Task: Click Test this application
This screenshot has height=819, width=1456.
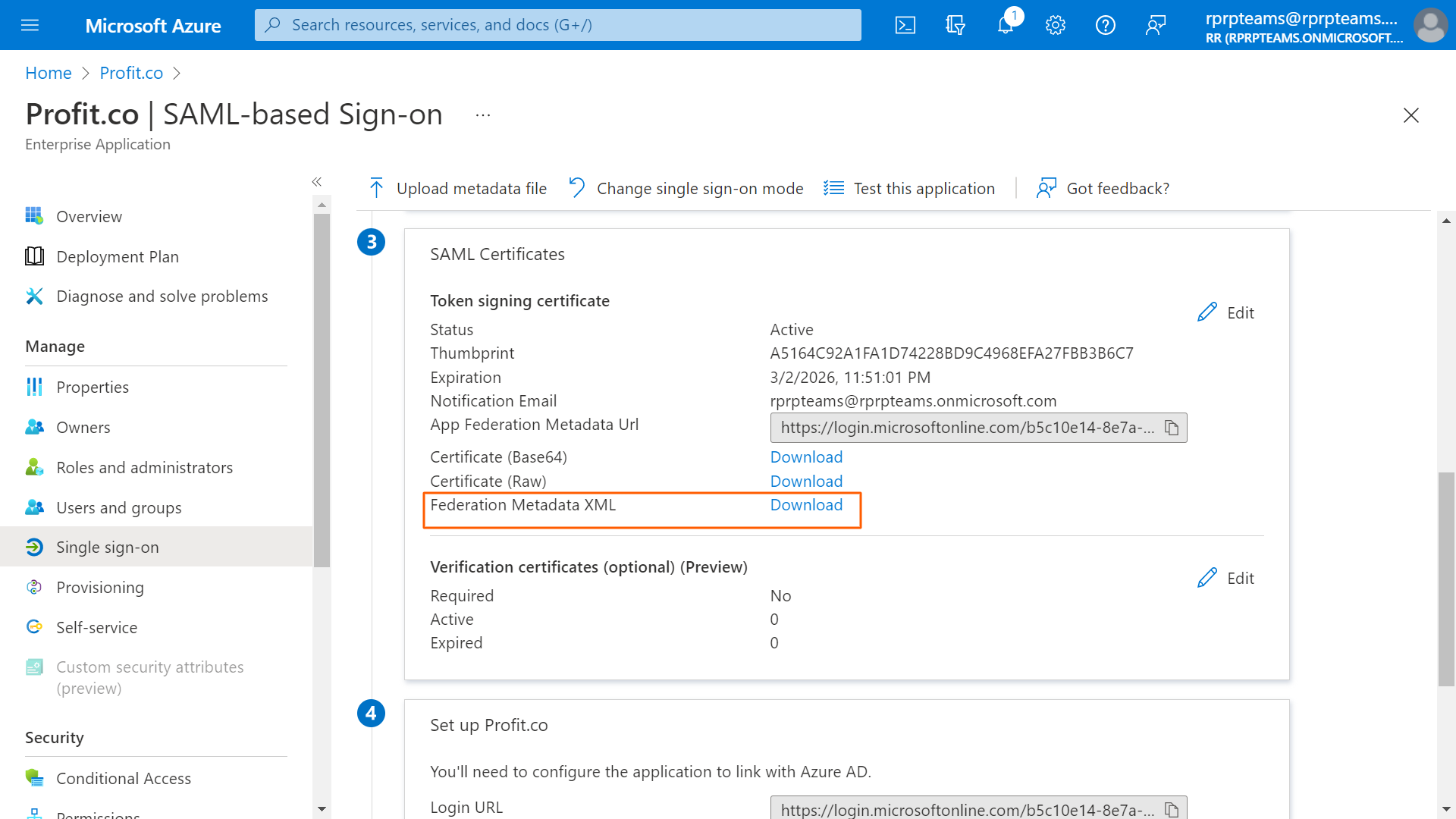Action: 909,188
